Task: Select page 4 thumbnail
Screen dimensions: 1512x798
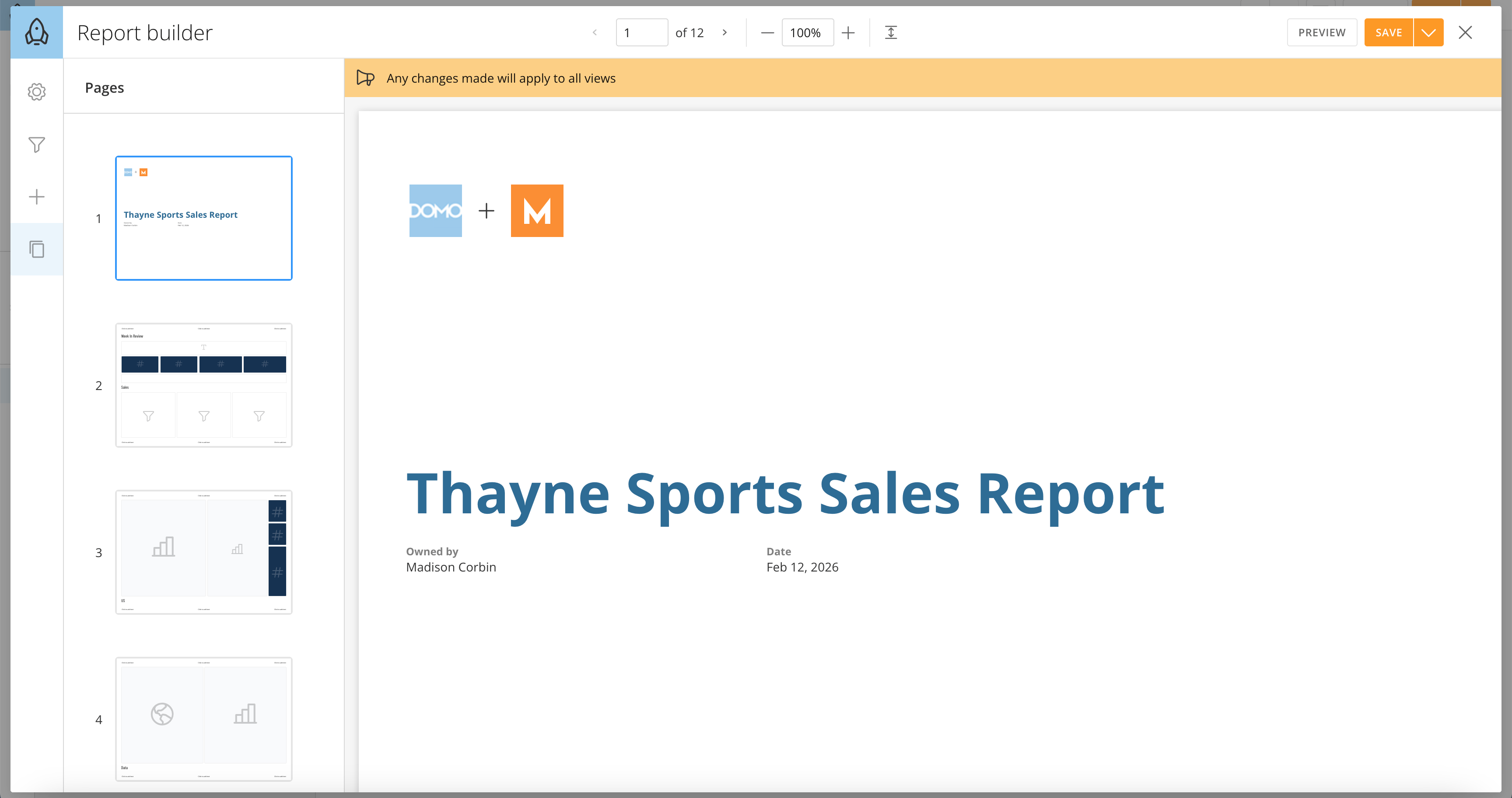Action: (204, 719)
